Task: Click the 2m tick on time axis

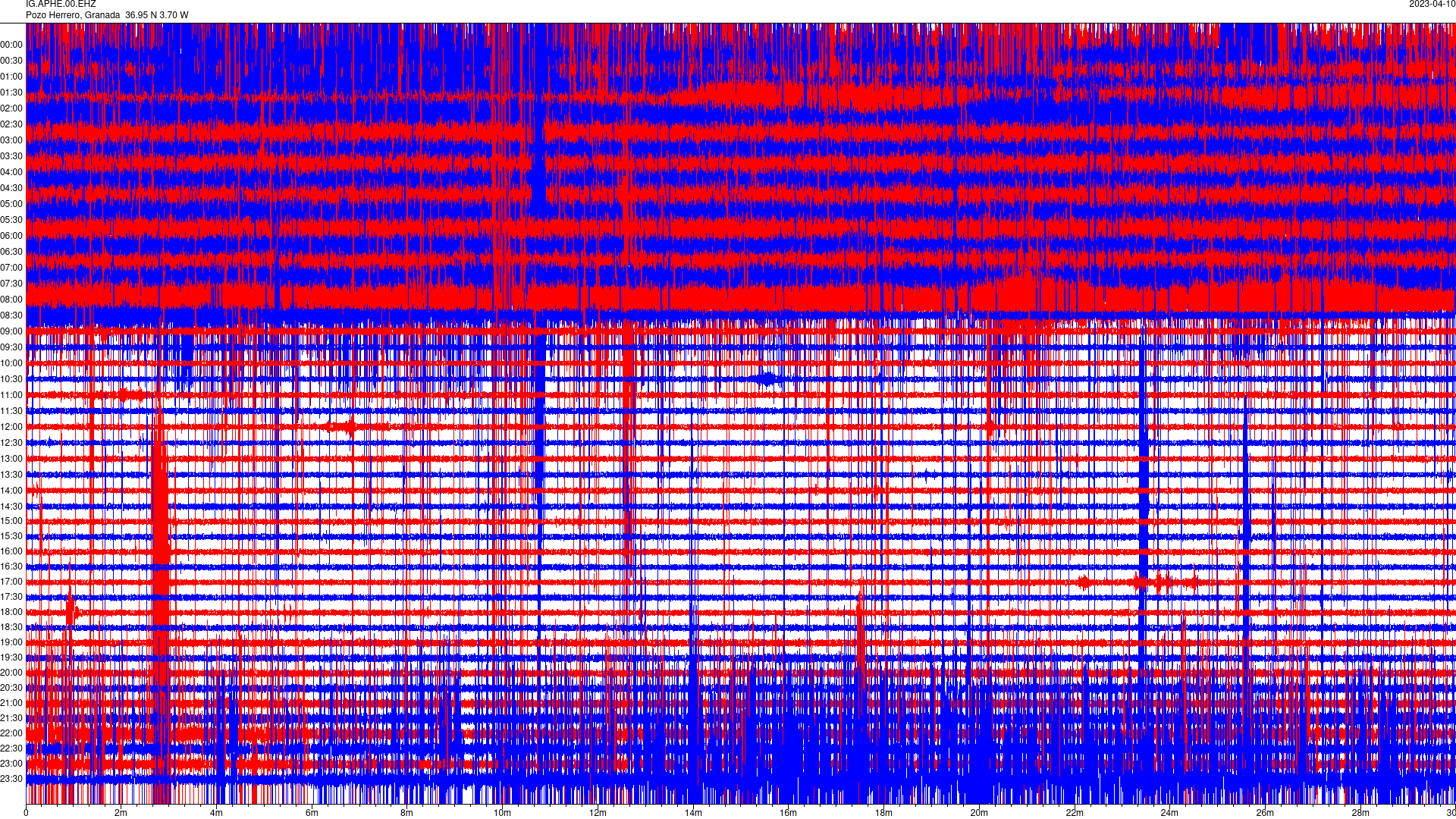Action: click(121, 813)
